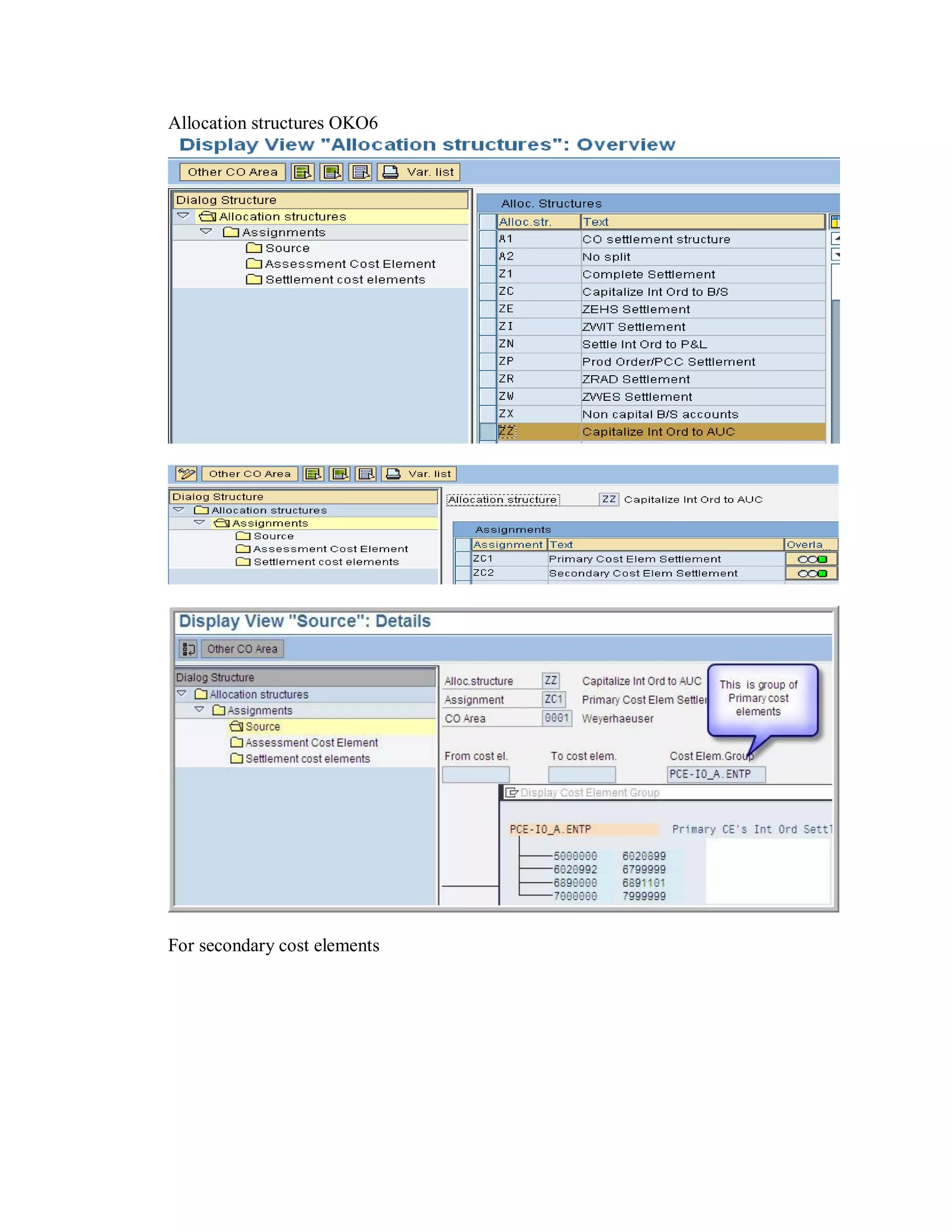This screenshot has height=1232, width=952.
Task: Select row marker for ZC1 assignment
Action: 463,559
